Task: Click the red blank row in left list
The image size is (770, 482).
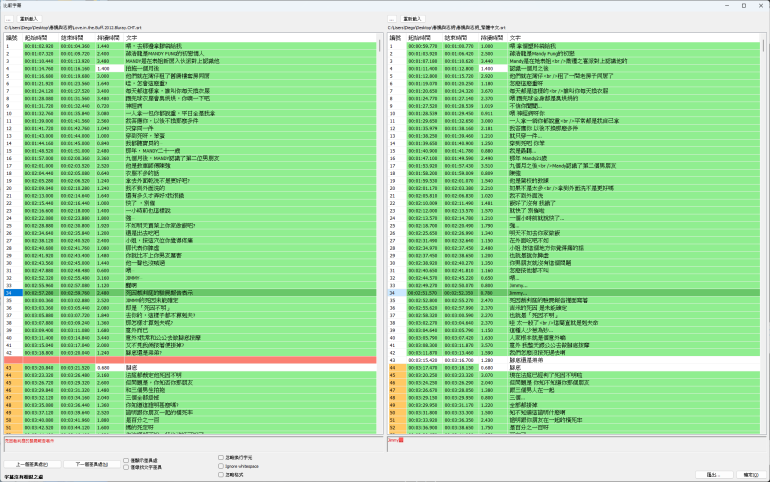Action: 190,360
